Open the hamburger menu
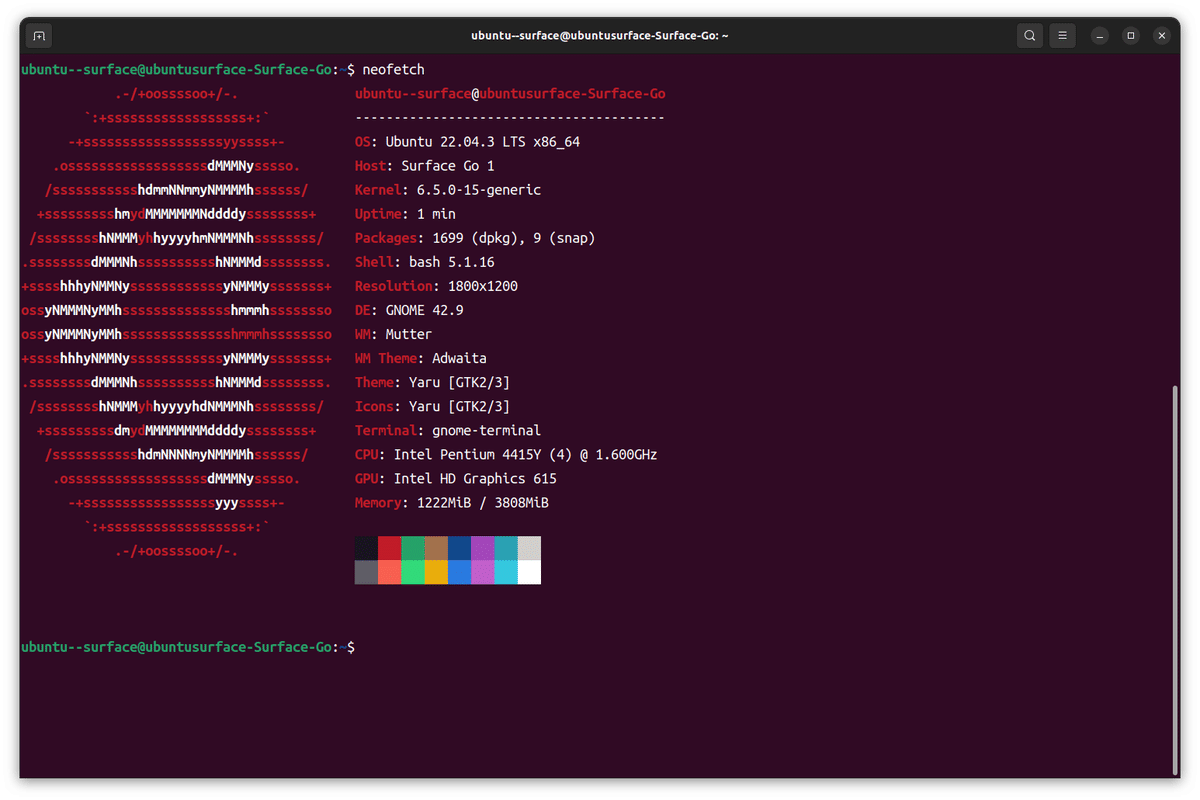 pyautogui.click(x=1063, y=36)
